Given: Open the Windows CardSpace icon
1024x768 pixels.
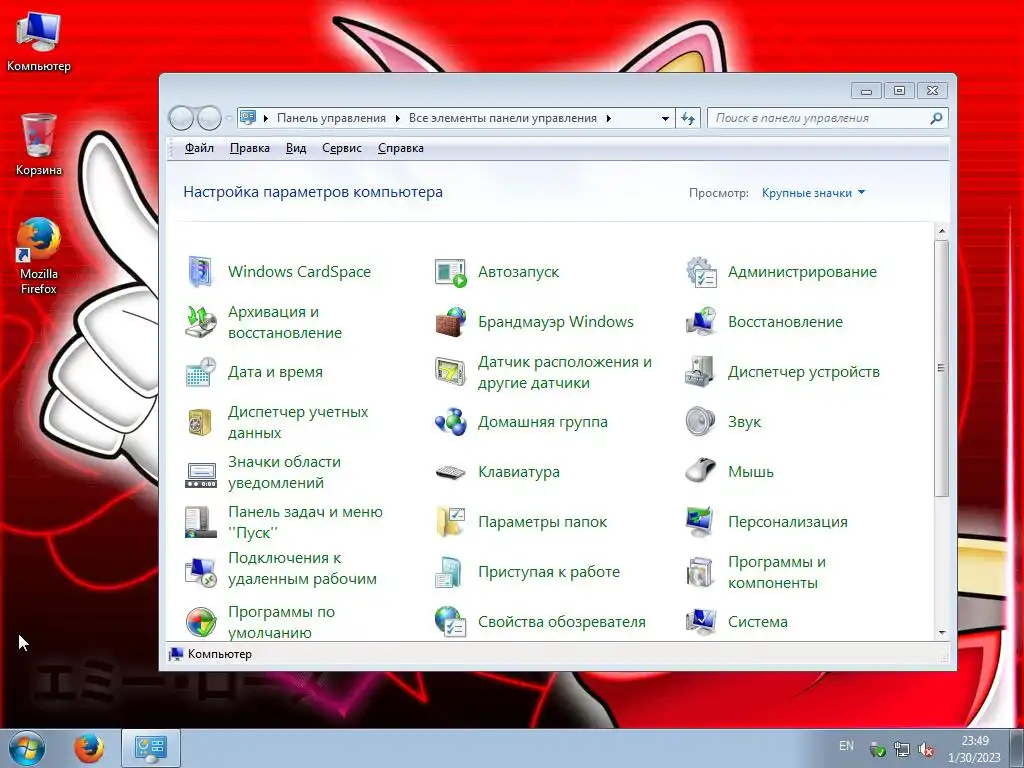Looking at the screenshot, I should [200, 272].
